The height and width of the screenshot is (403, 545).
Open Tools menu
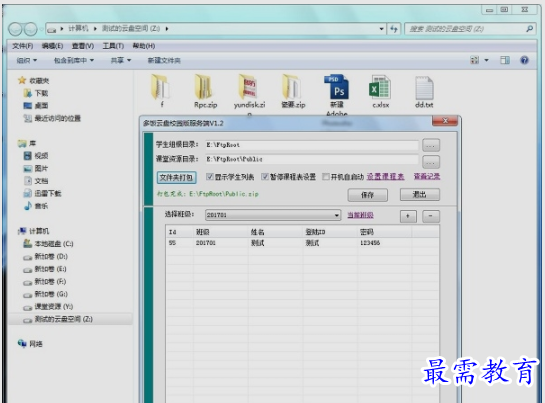click(113, 46)
